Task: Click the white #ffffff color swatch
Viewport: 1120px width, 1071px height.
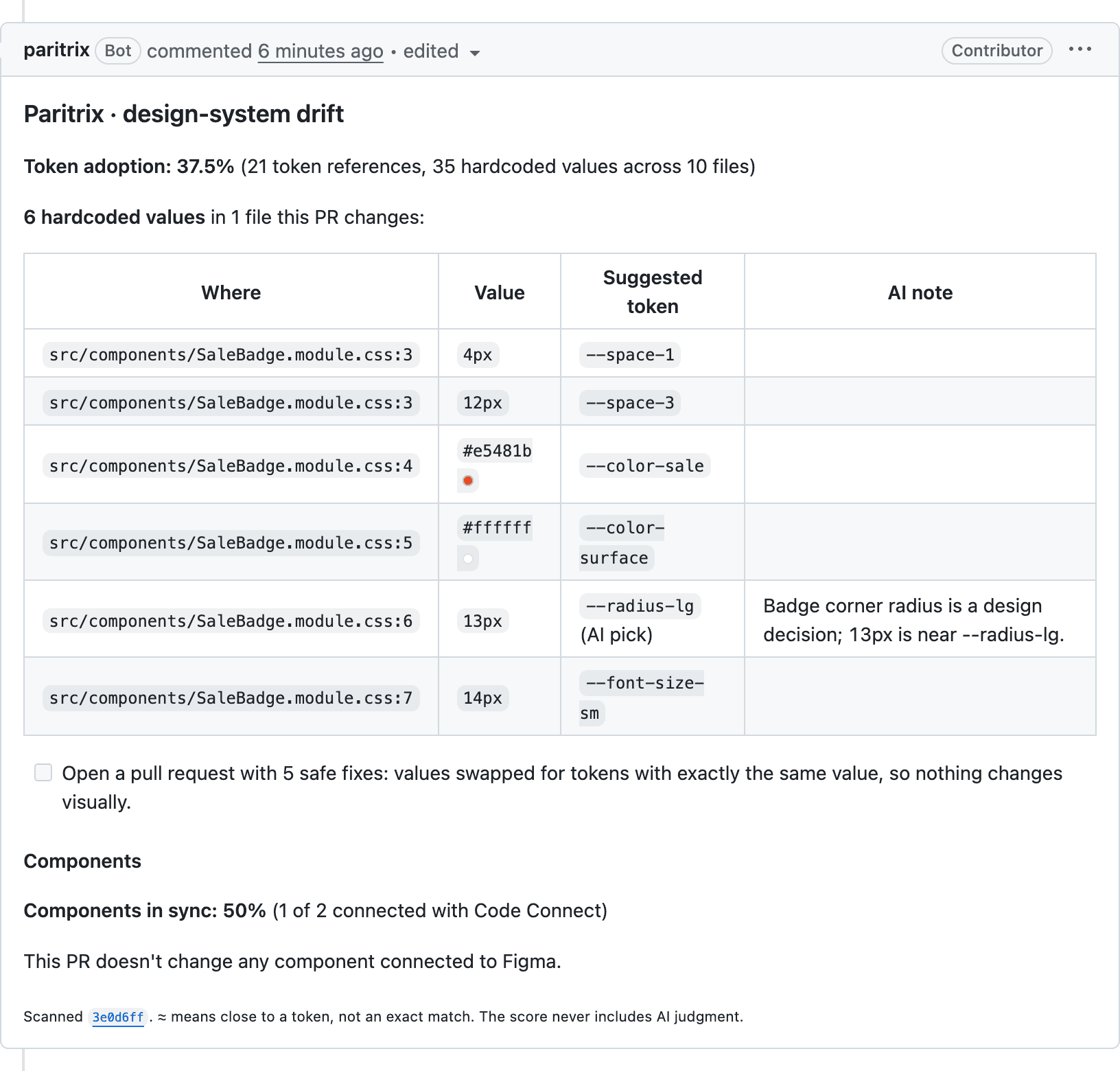Action: pyautogui.click(x=468, y=559)
